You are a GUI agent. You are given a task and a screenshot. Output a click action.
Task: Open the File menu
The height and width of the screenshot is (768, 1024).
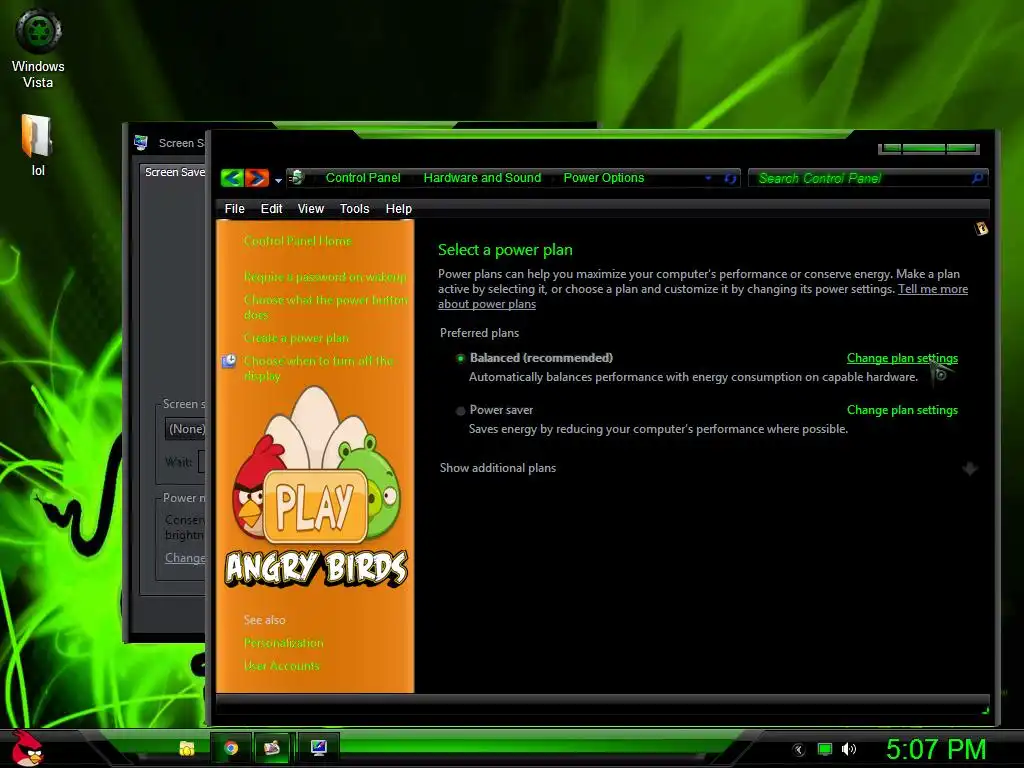pos(234,209)
